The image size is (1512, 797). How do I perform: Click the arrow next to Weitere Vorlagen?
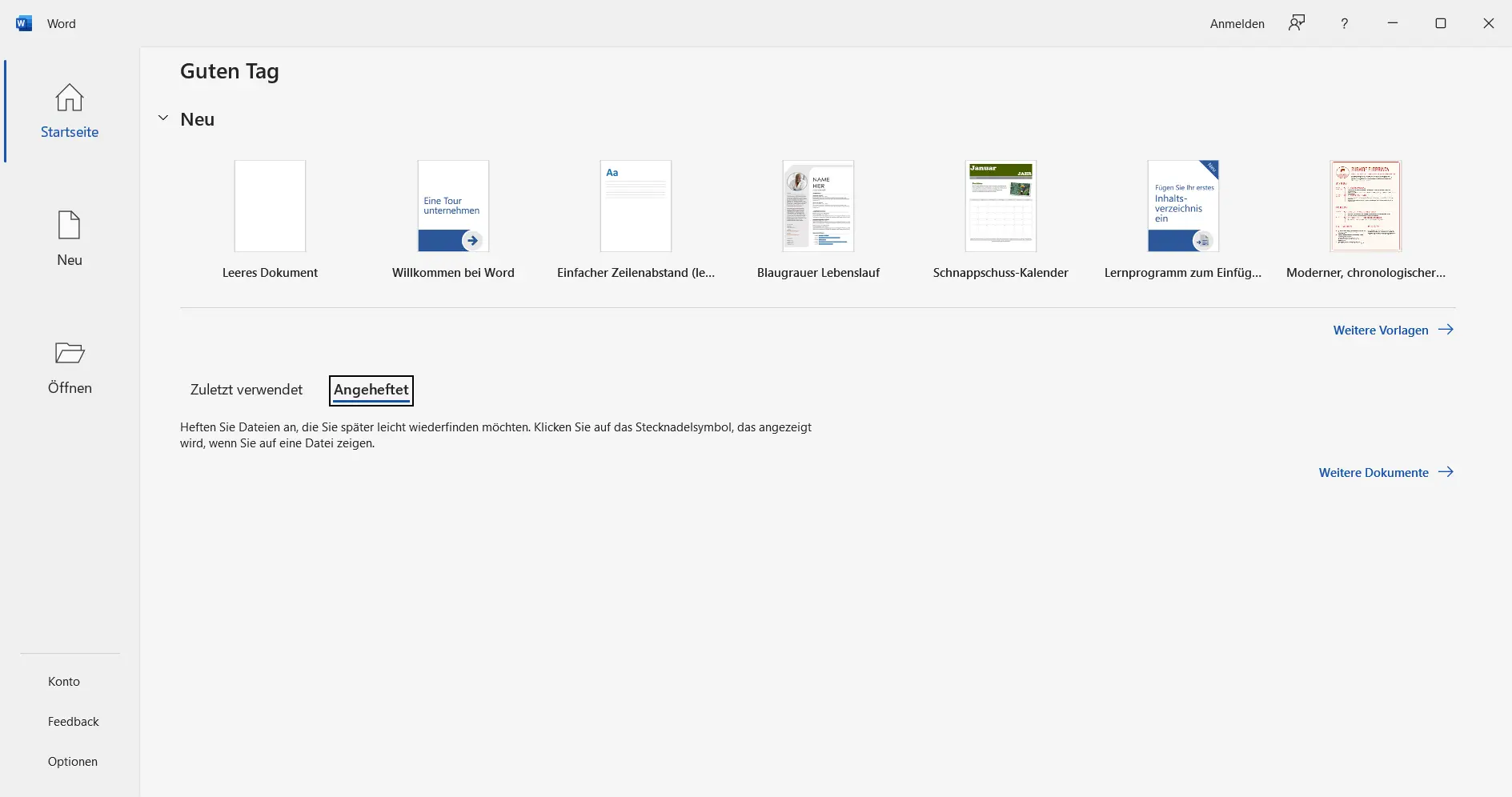point(1446,330)
